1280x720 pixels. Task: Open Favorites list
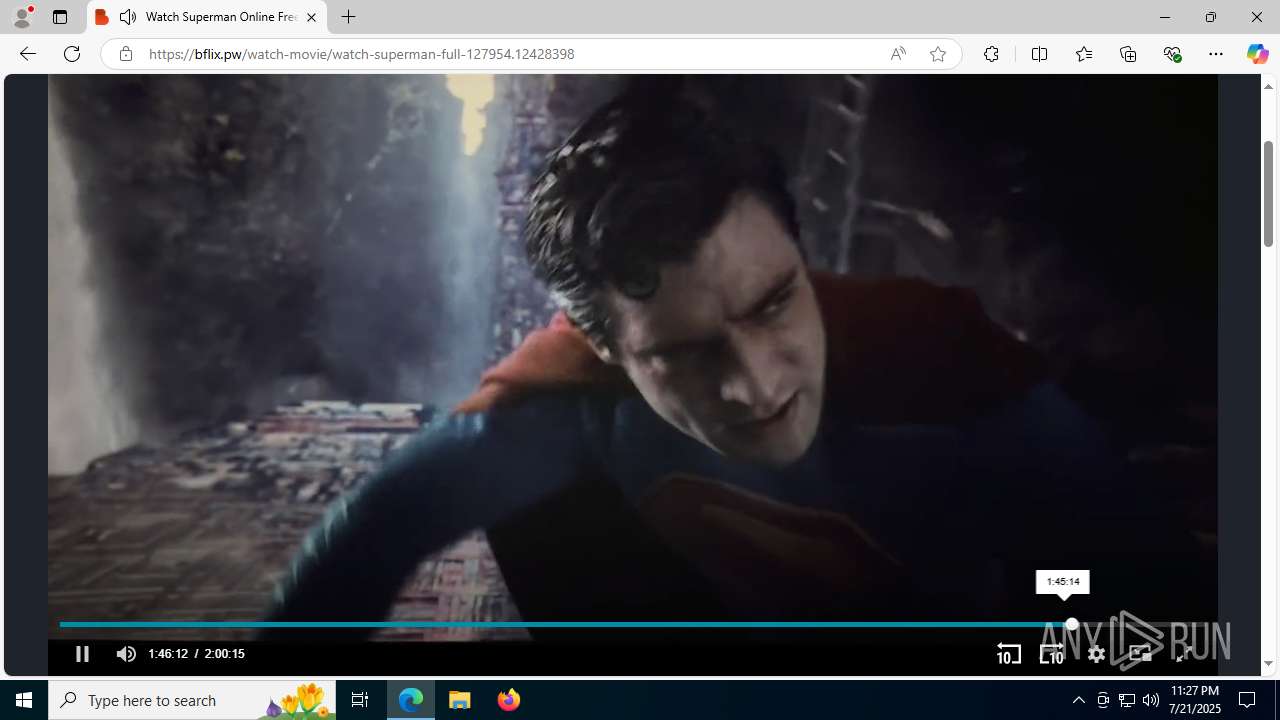coord(1083,54)
